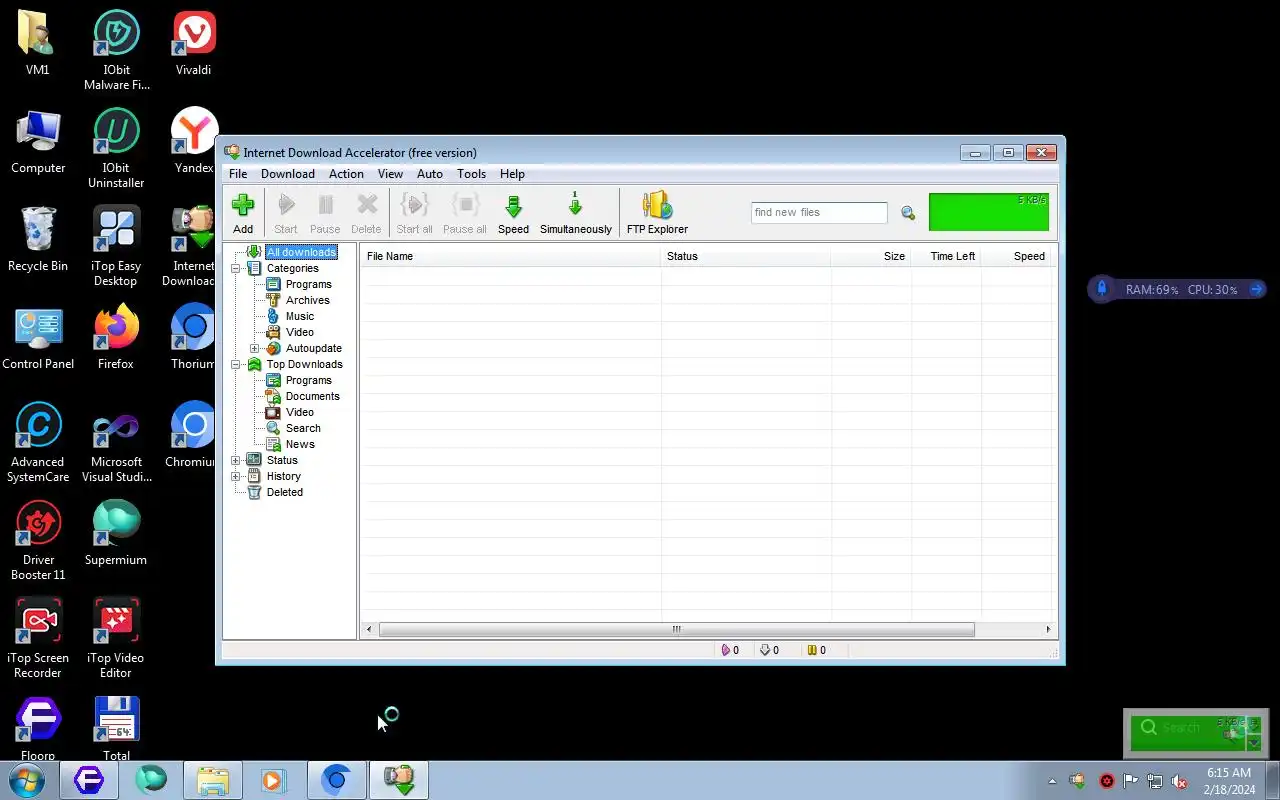Select the Archives category
Image resolution: width=1280 pixels, height=800 pixels.
point(307,300)
